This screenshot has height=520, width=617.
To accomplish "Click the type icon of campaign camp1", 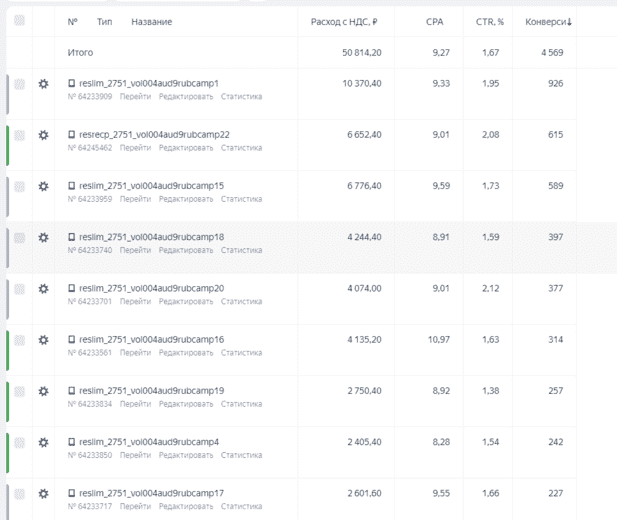I will pyautogui.click(x=72, y=83).
